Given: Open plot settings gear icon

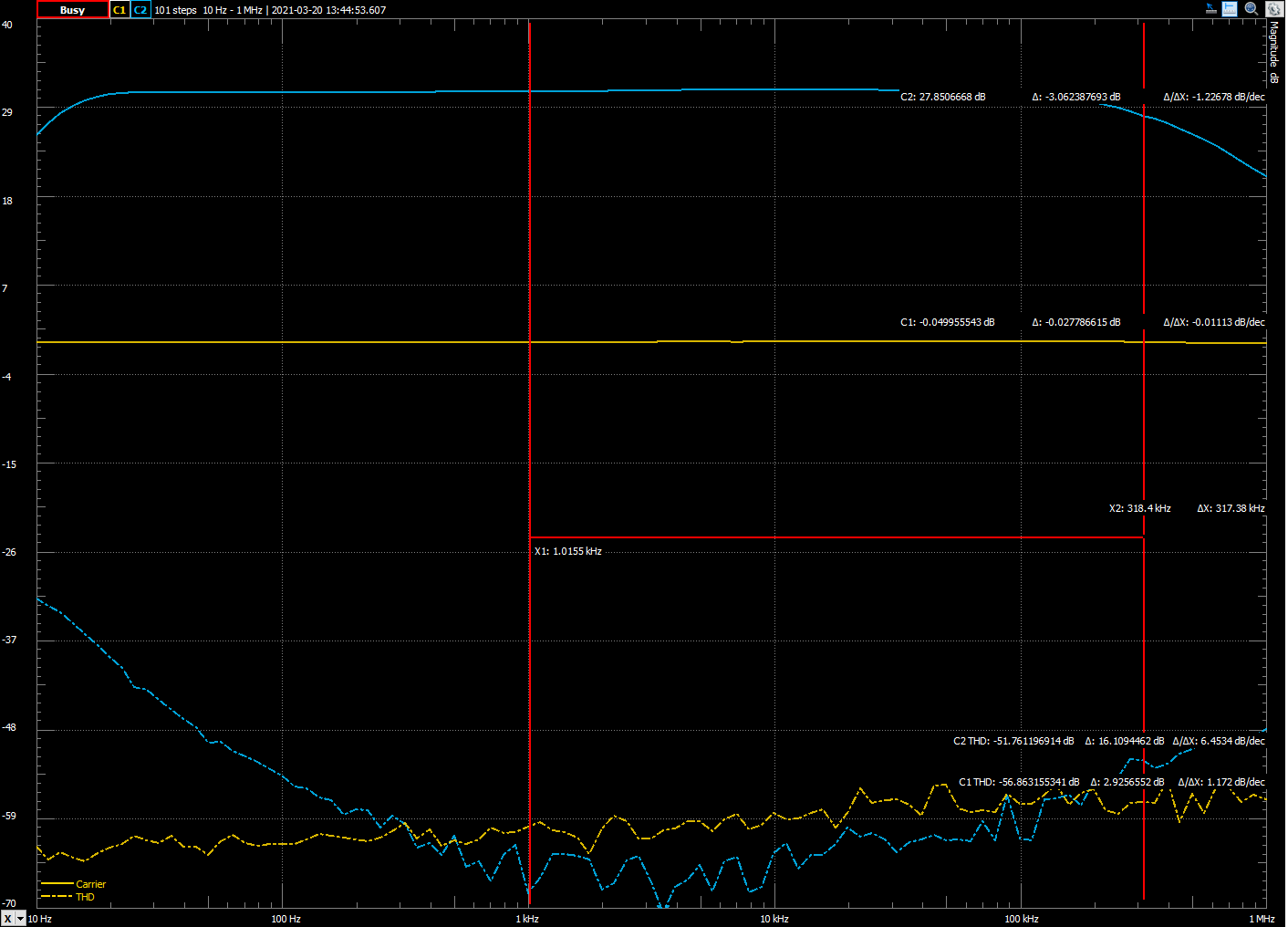Looking at the screenshot, I should tap(1274, 9).
